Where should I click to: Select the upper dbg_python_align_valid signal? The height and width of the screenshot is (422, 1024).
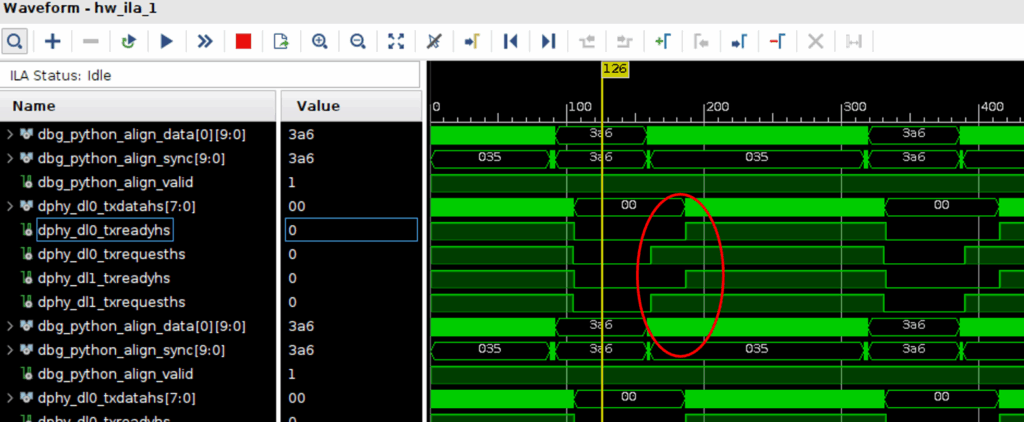click(x=116, y=182)
